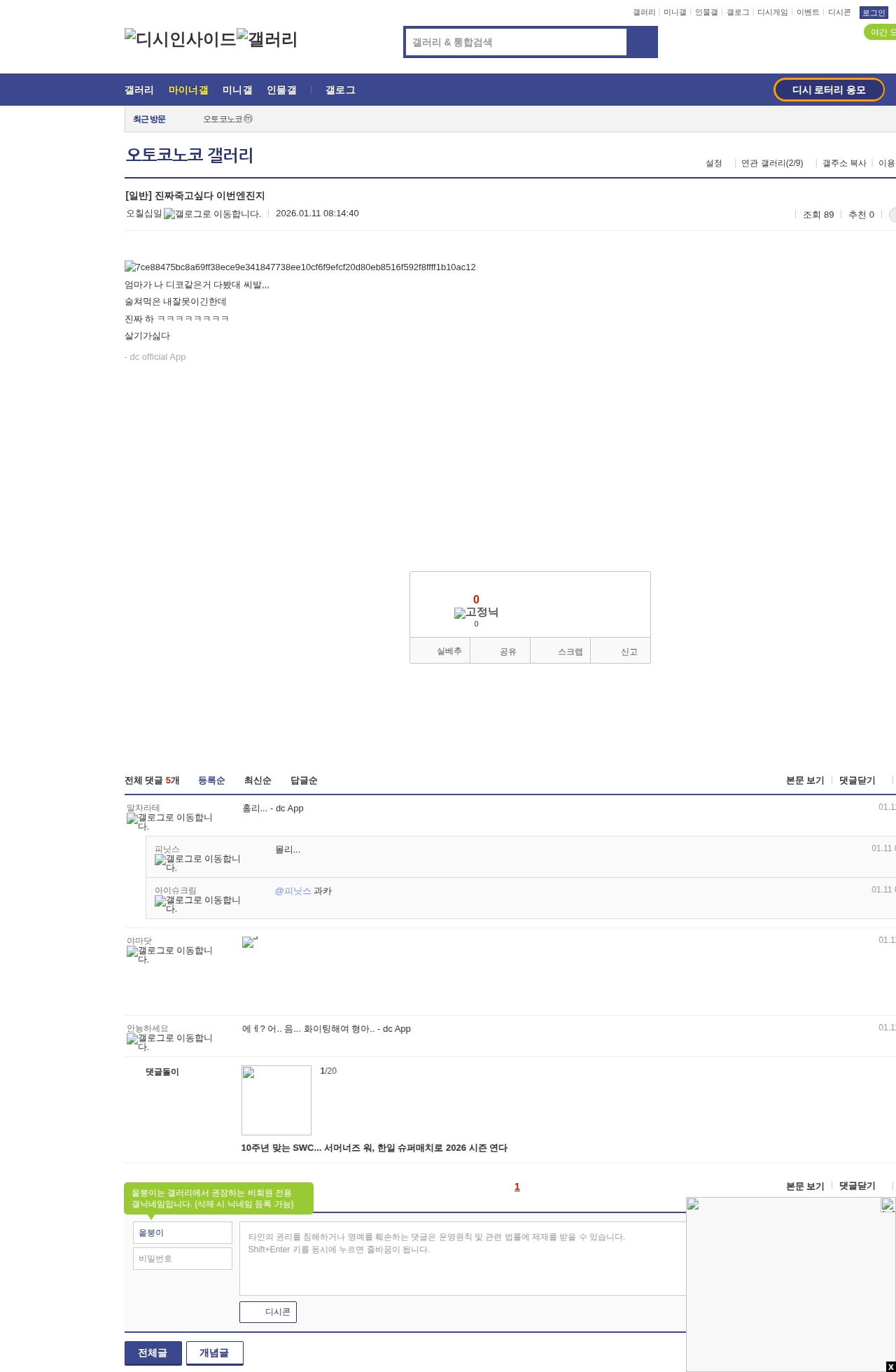Go to comment page 1
Screen dimensions: 896x1372
pos(517,1186)
